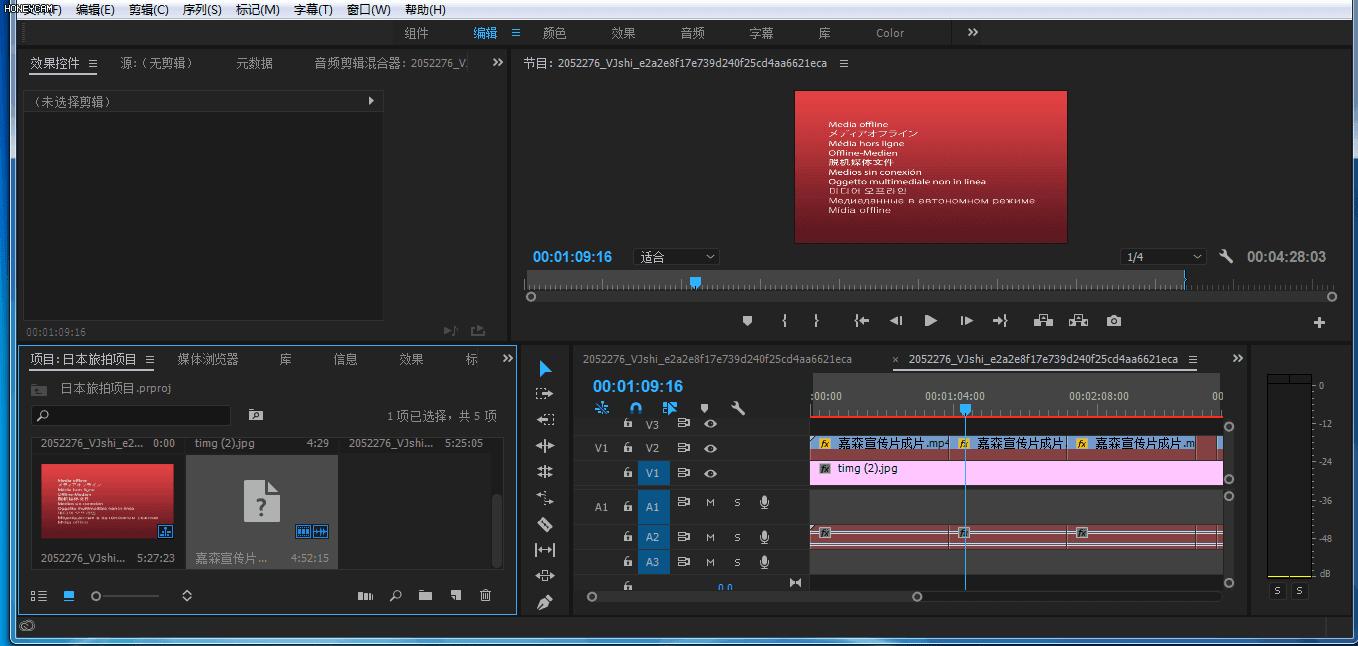The height and width of the screenshot is (646, 1358).
Task: Open the program monitor button editor plus
Action: coord(1319,322)
